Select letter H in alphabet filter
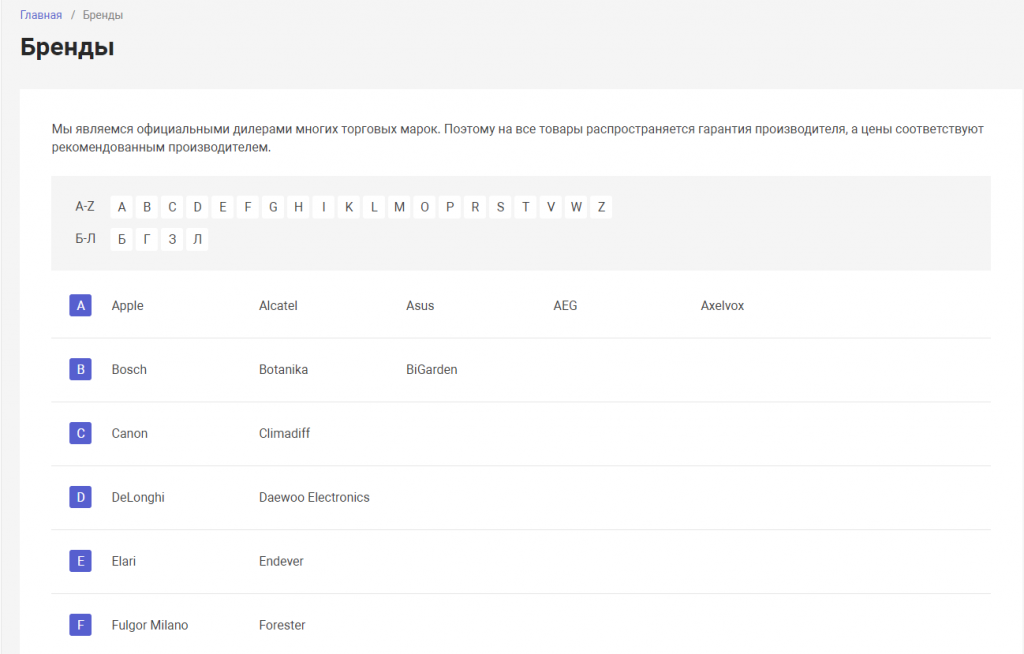This screenshot has height=654, width=1024. [298, 207]
